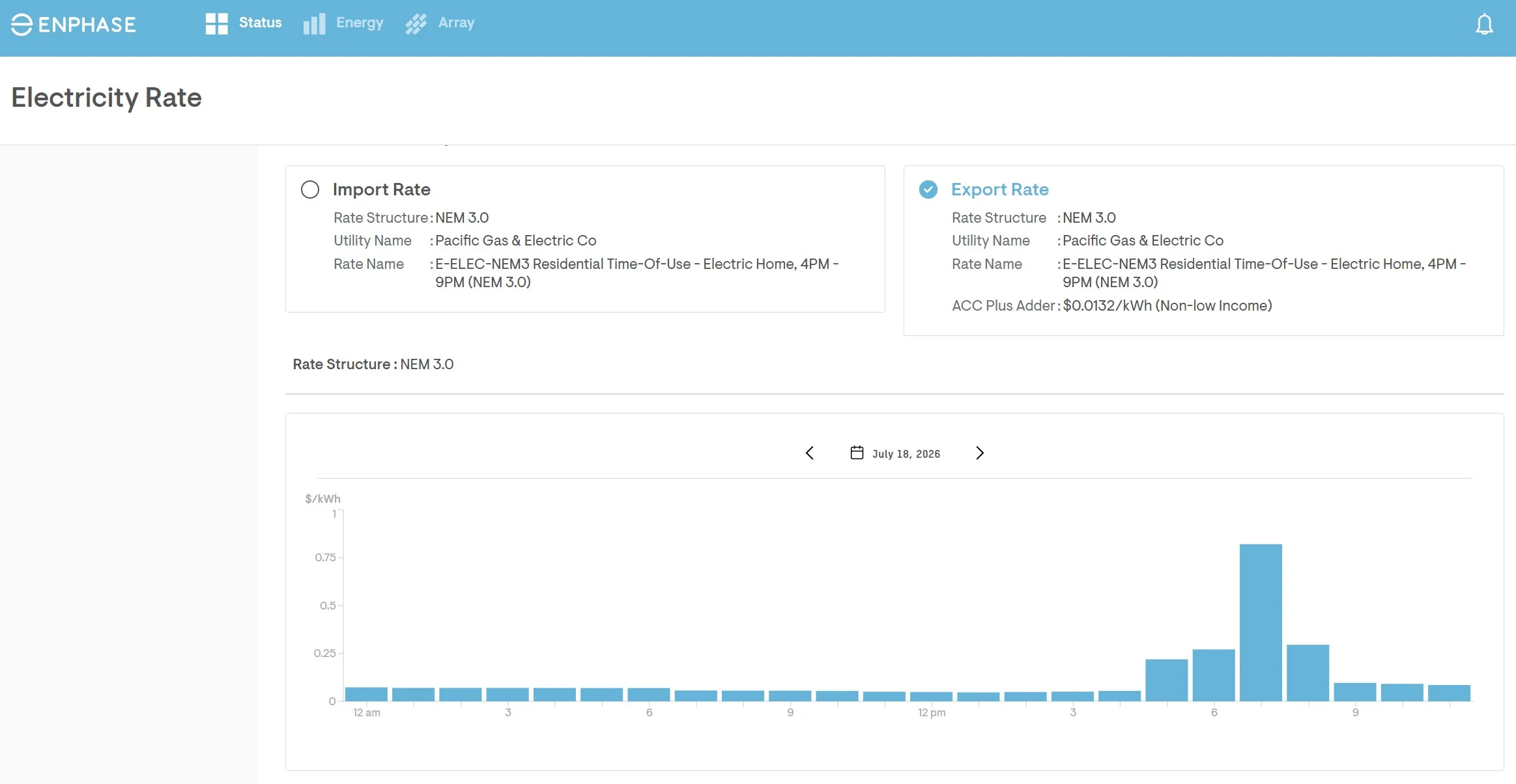1516x784 pixels.
Task: Click the 6 pm rate bar
Action: click(1214, 675)
